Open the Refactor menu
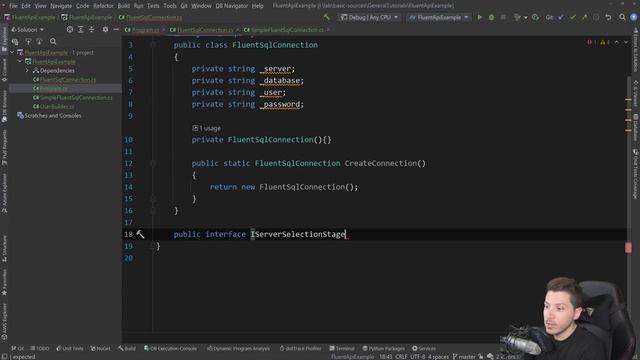Viewport: 640px width, 360px height. 103,6
